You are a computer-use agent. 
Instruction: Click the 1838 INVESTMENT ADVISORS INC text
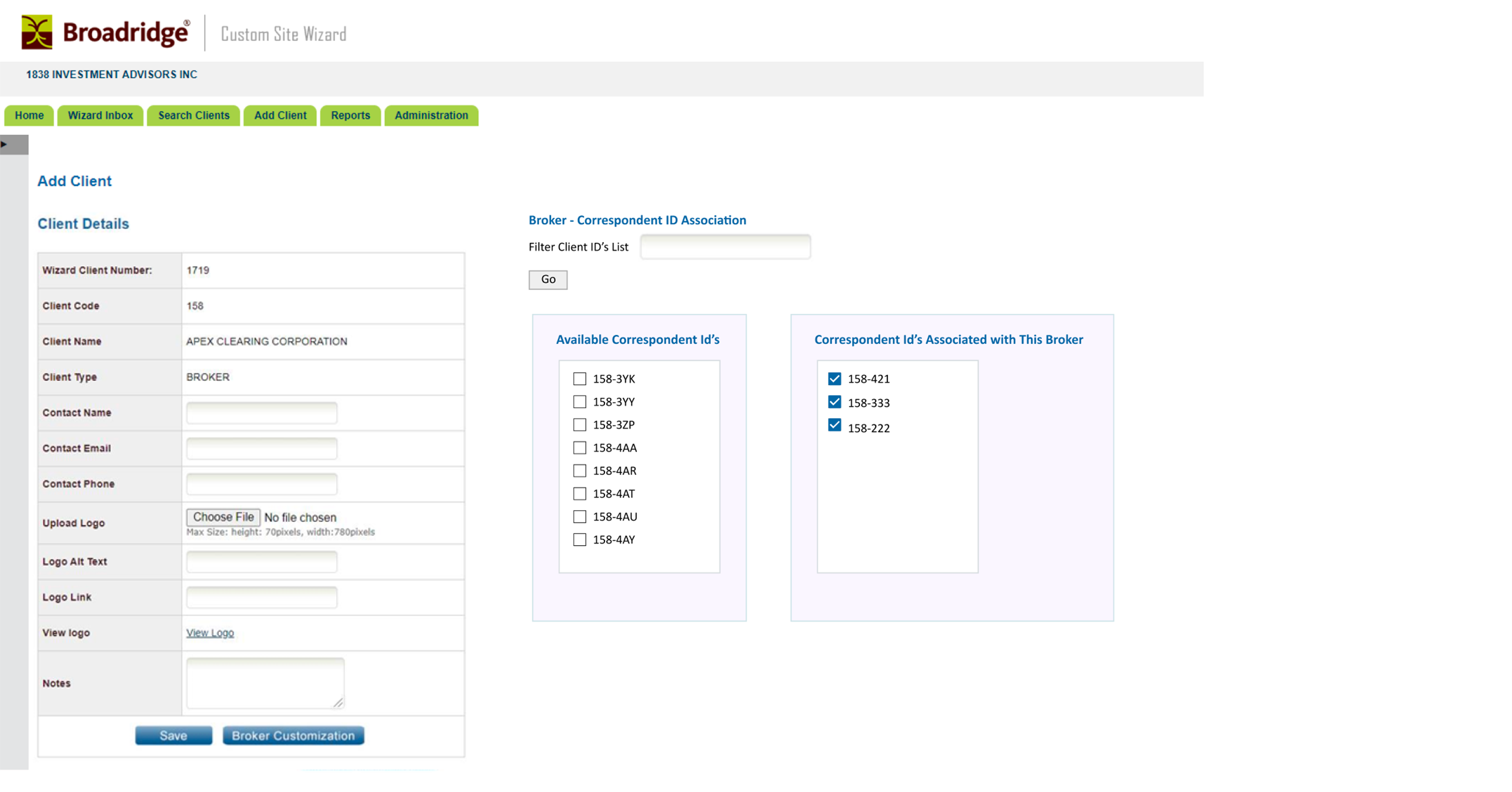[111, 74]
